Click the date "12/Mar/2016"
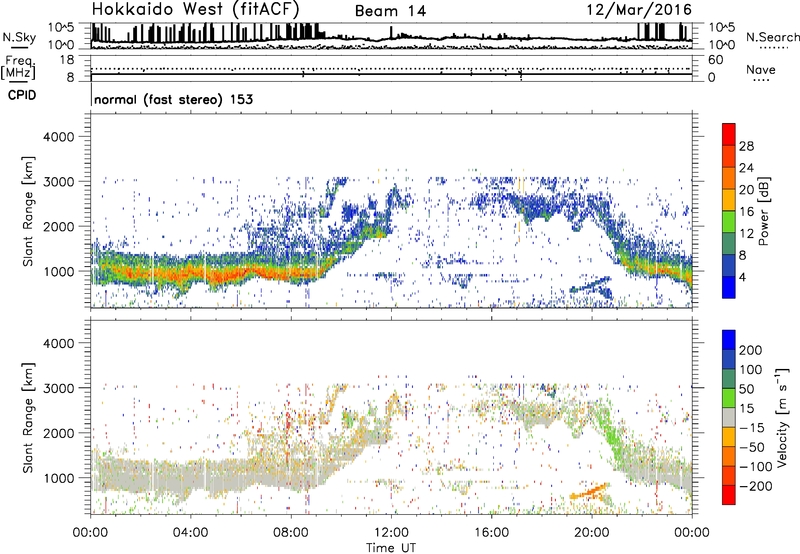 coord(639,10)
